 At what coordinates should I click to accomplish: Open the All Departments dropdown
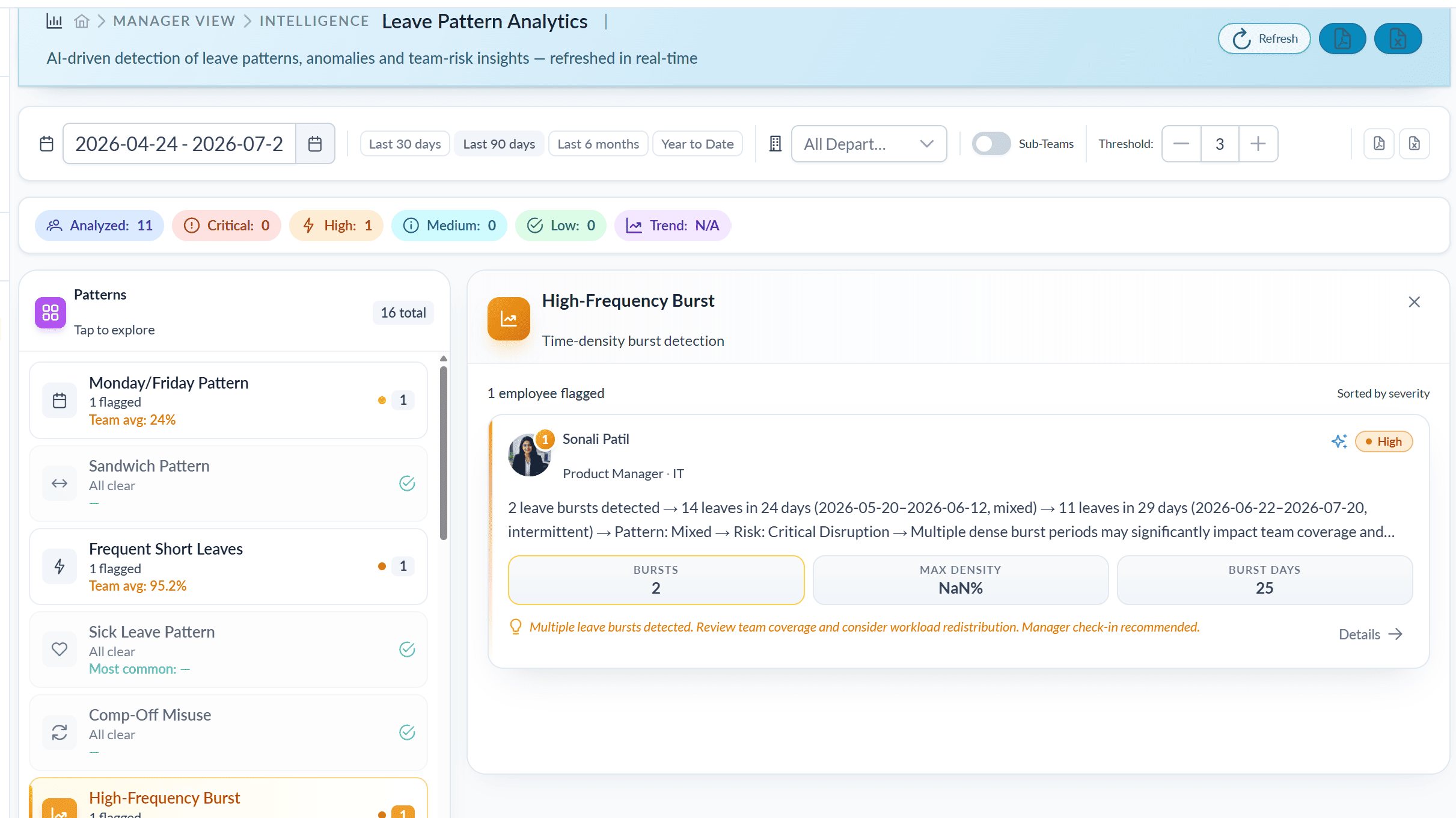pyautogui.click(x=869, y=144)
